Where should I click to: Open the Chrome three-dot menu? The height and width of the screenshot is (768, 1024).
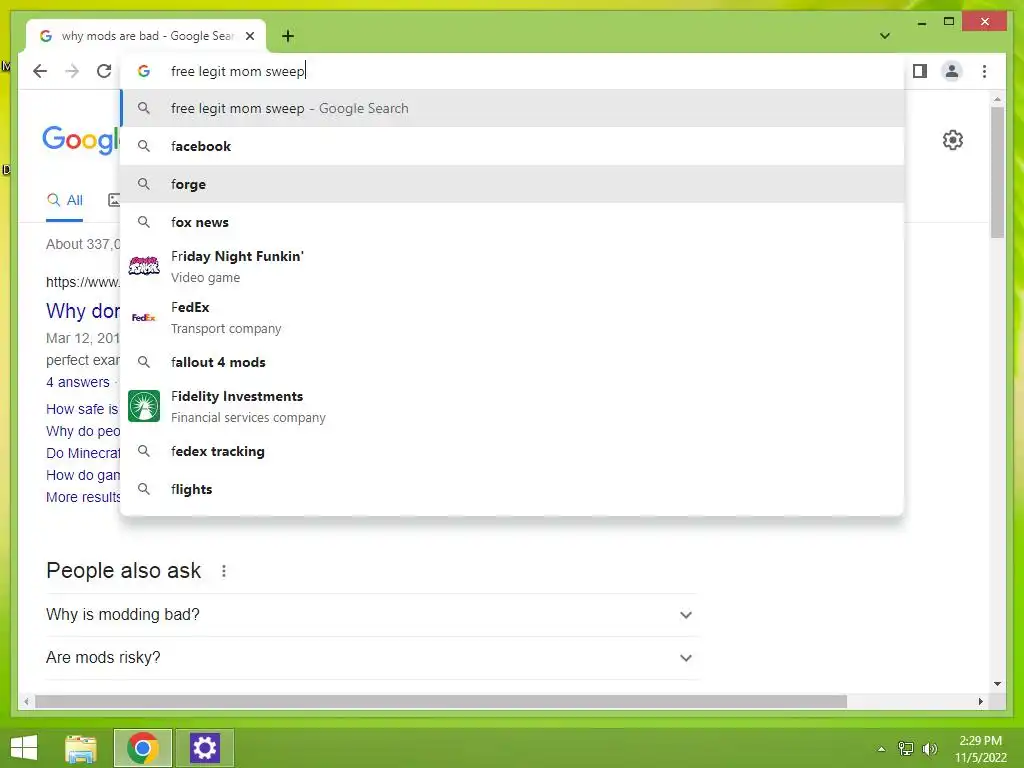click(984, 71)
